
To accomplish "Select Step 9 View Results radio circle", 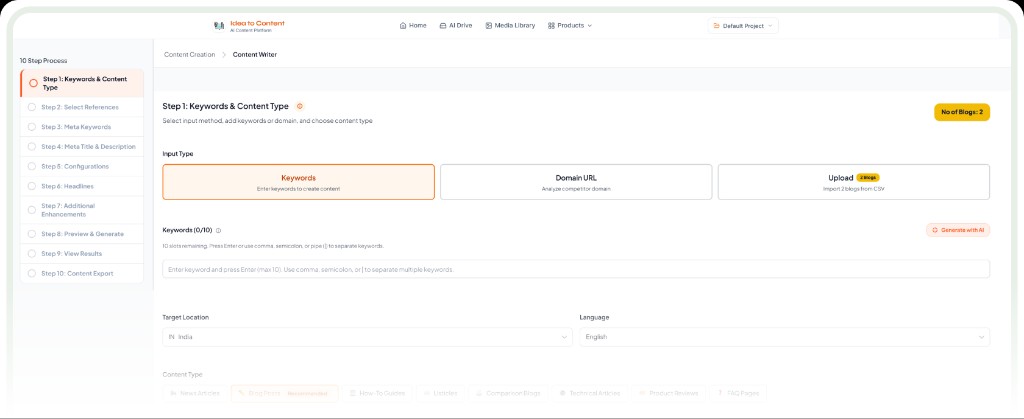I will point(32,253).
